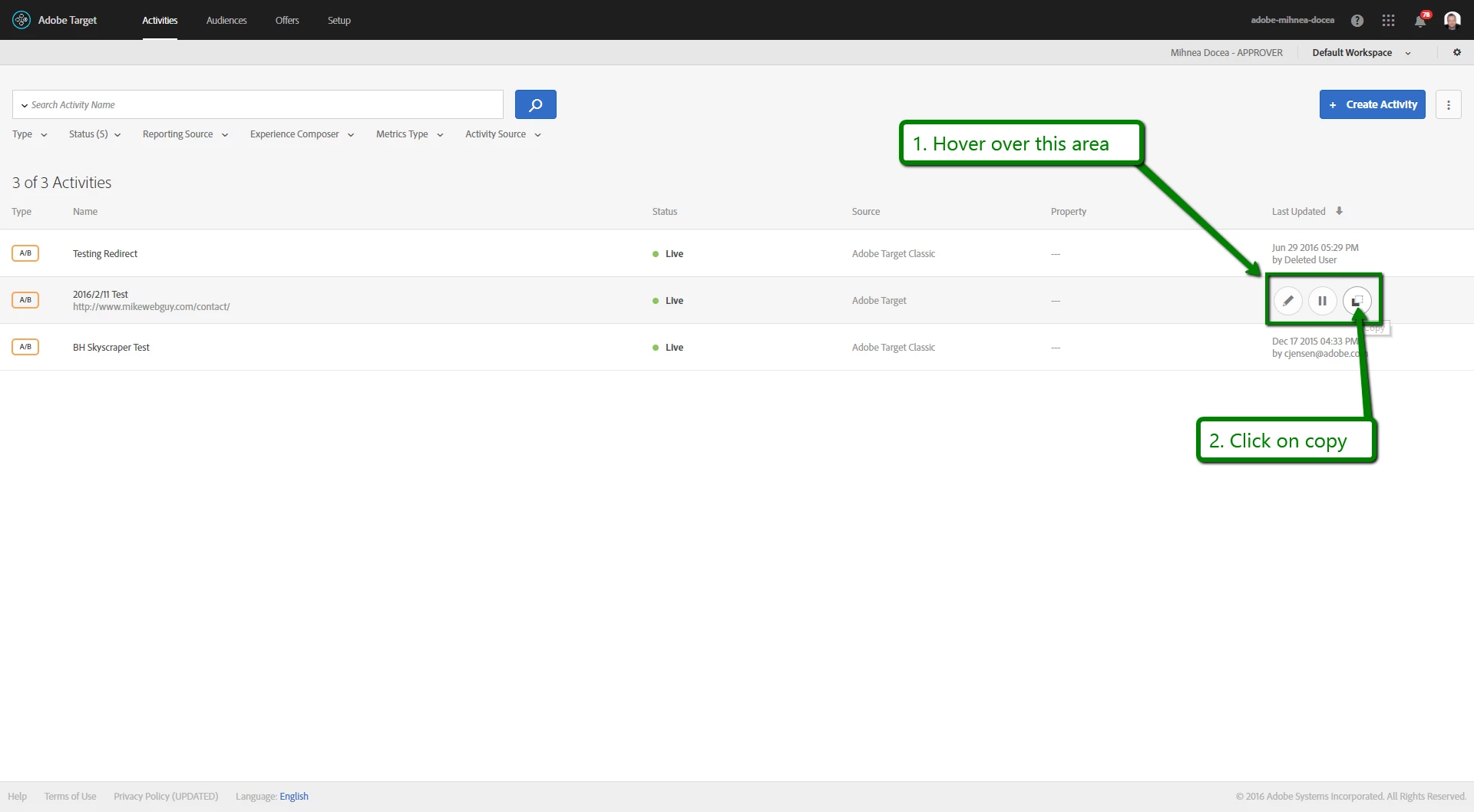Screen dimensions: 1474x812
Task: Open the more options kebab menu
Action: click(x=1449, y=104)
